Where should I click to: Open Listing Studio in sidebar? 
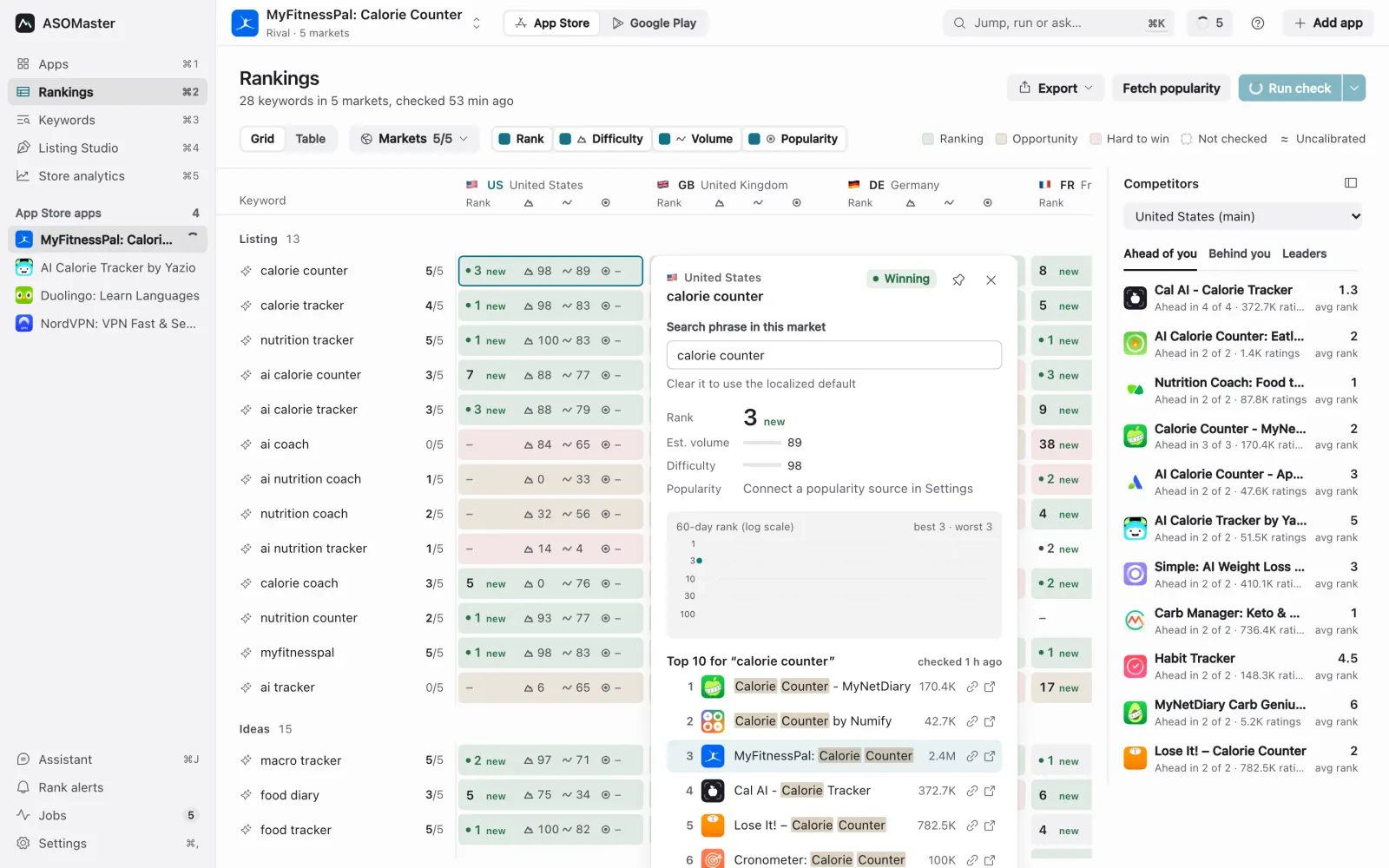click(108, 148)
